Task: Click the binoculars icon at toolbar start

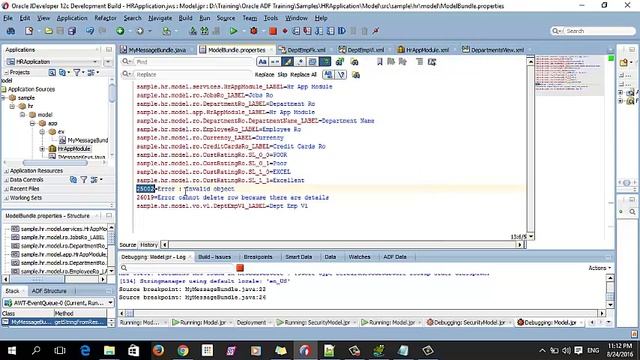Action: point(11,31)
